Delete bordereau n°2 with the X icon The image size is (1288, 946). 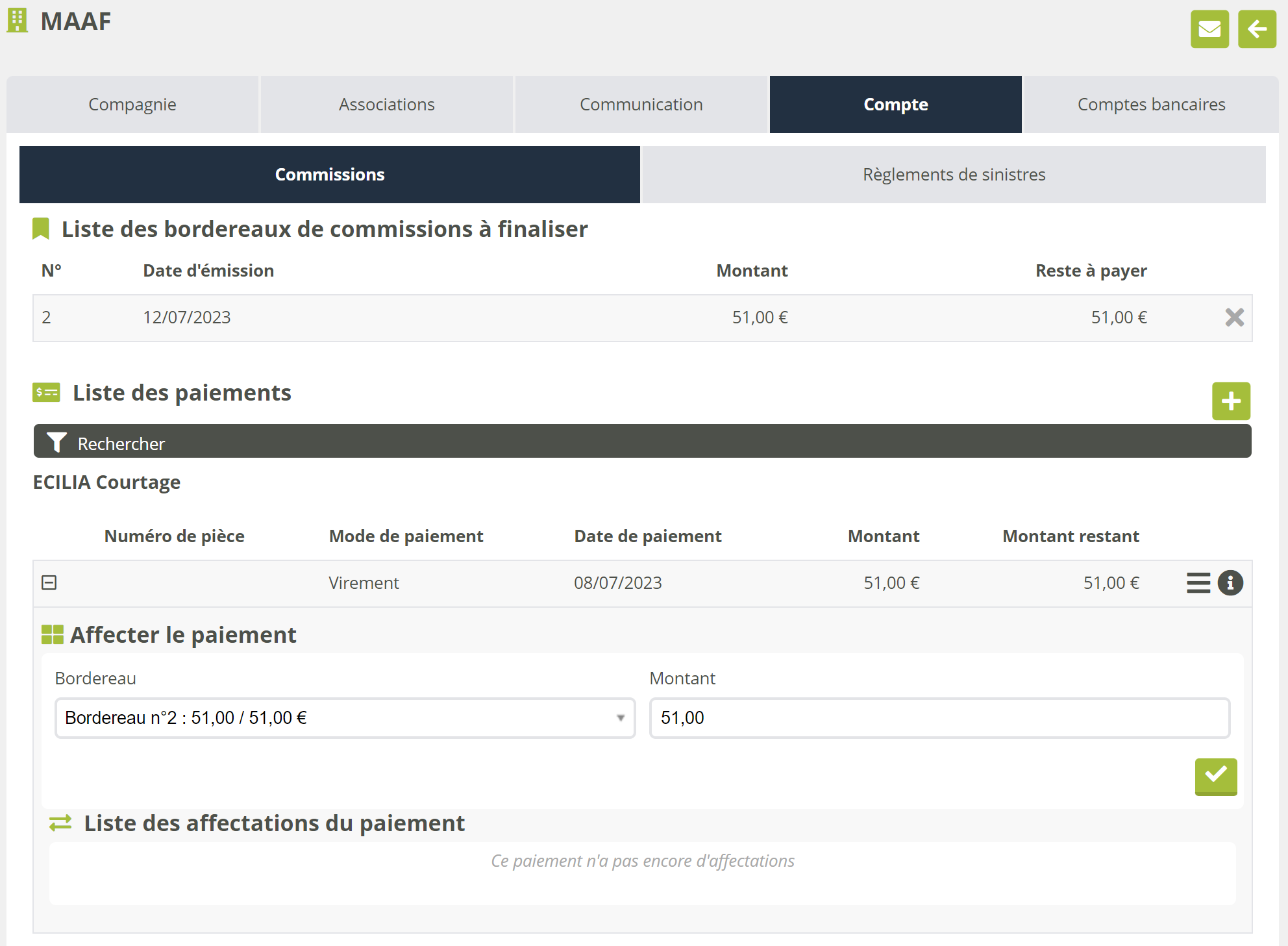point(1234,317)
